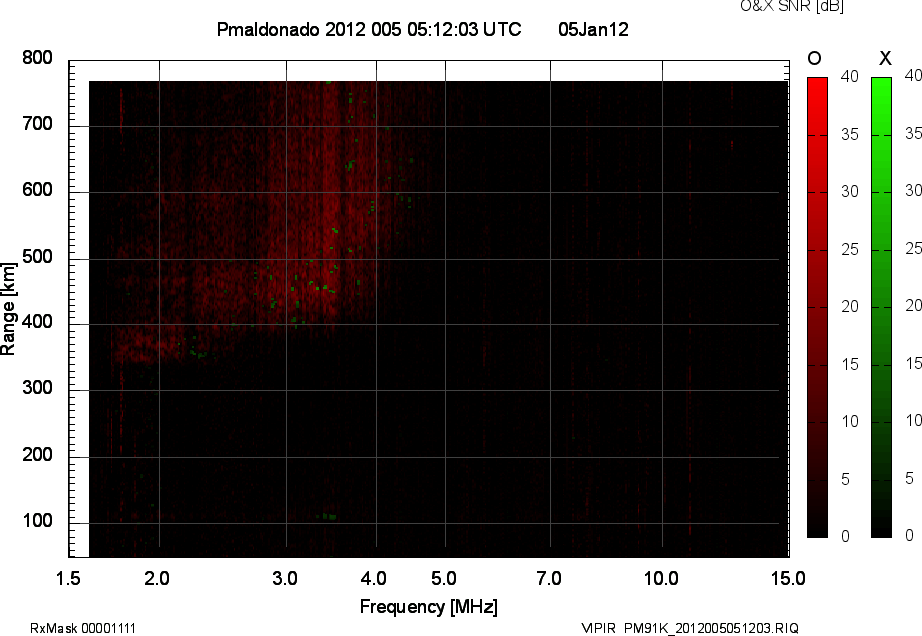The image size is (922, 636).
Task: Click the 'Frequency [MHz]' x-axis label
Action: pos(429,607)
